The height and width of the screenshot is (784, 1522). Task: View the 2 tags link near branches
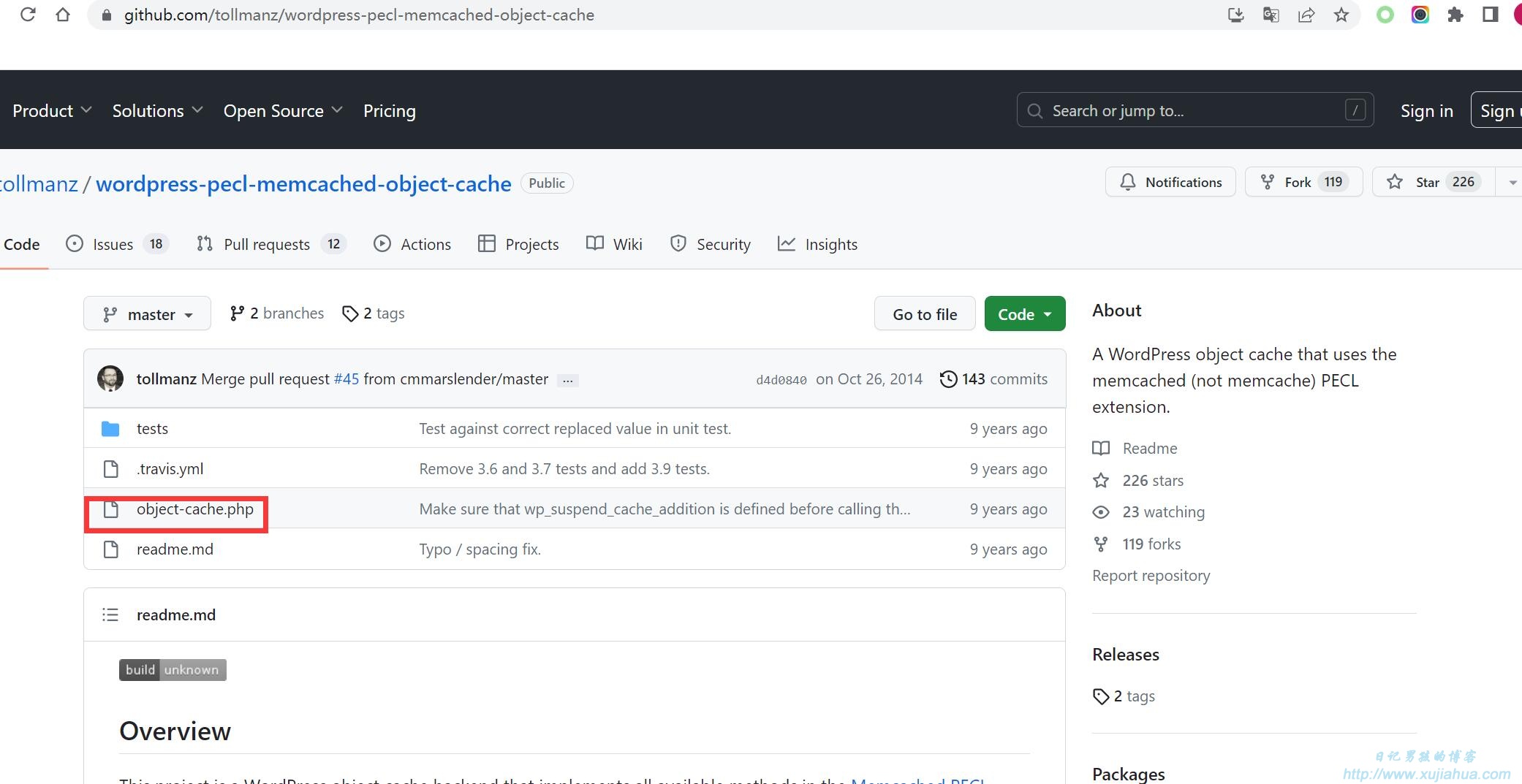(x=374, y=313)
